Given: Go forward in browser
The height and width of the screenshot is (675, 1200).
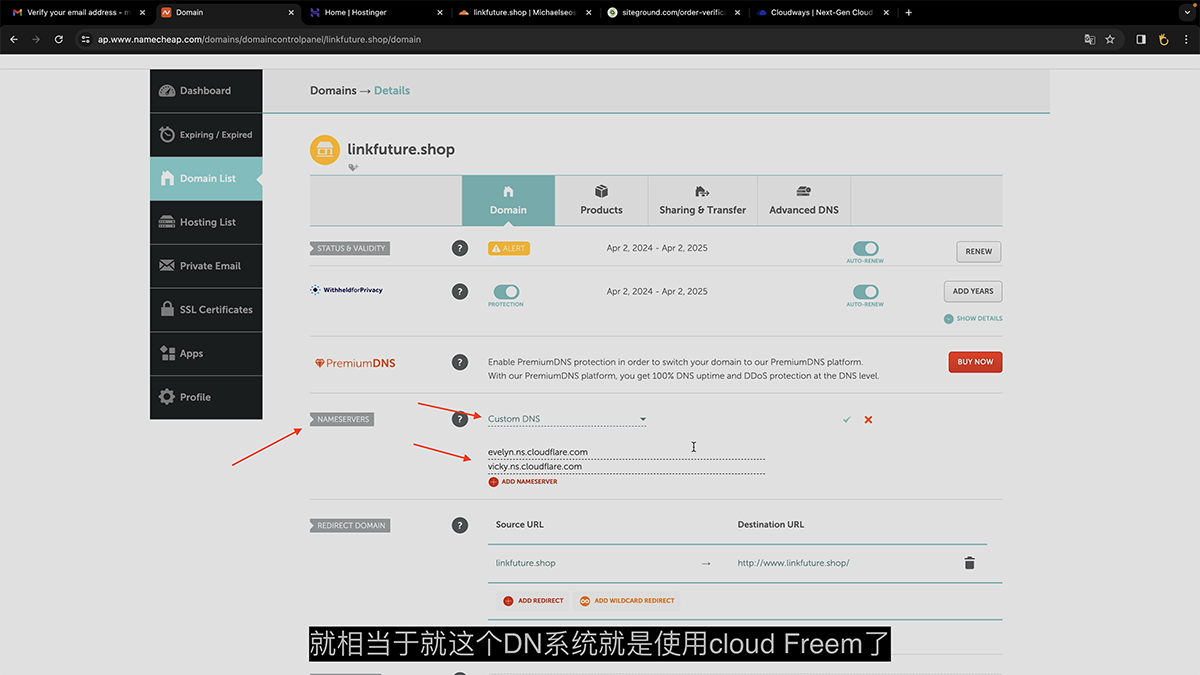Looking at the screenshot, I should tap(36, 39).
